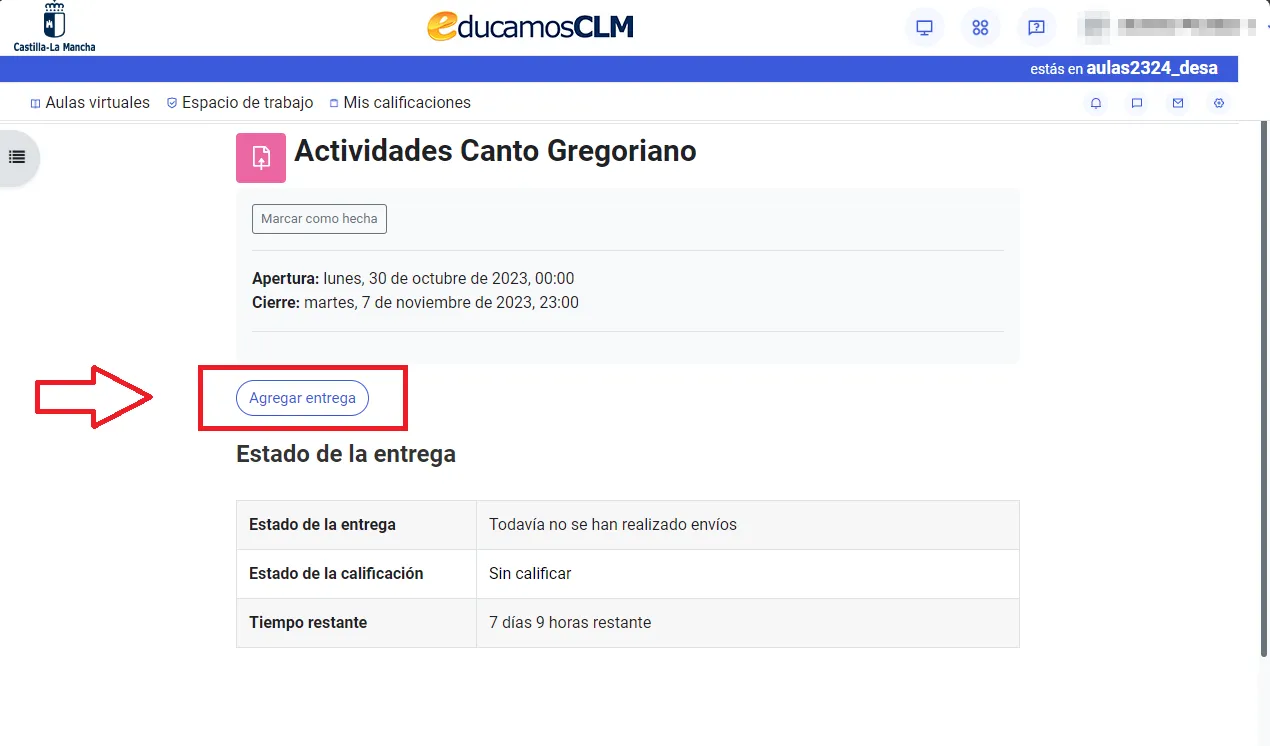Click the 'Actividades Canto Gregoriano' heading
This screenshot has height=746, width=1270.
click(x=495, y=151)
